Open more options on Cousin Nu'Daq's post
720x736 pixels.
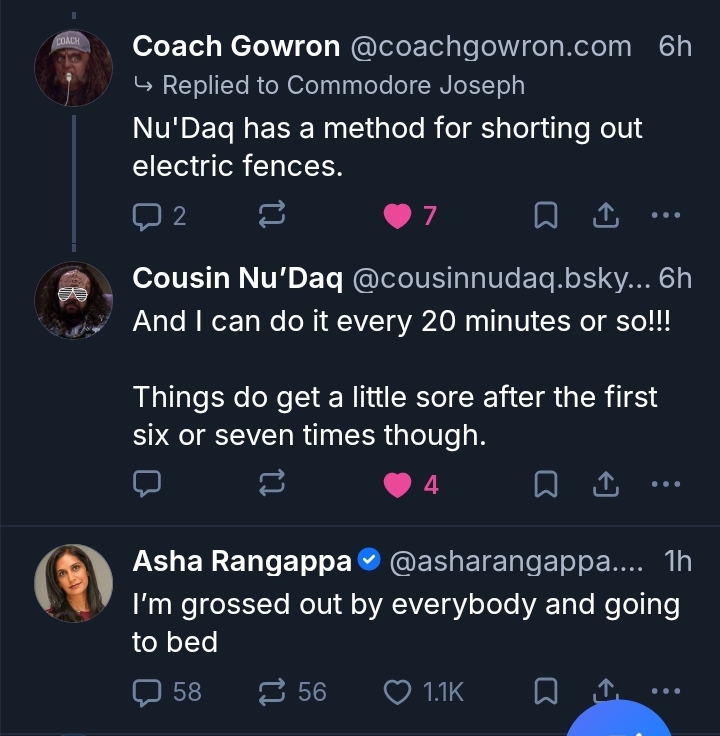[x=665, y=485]
